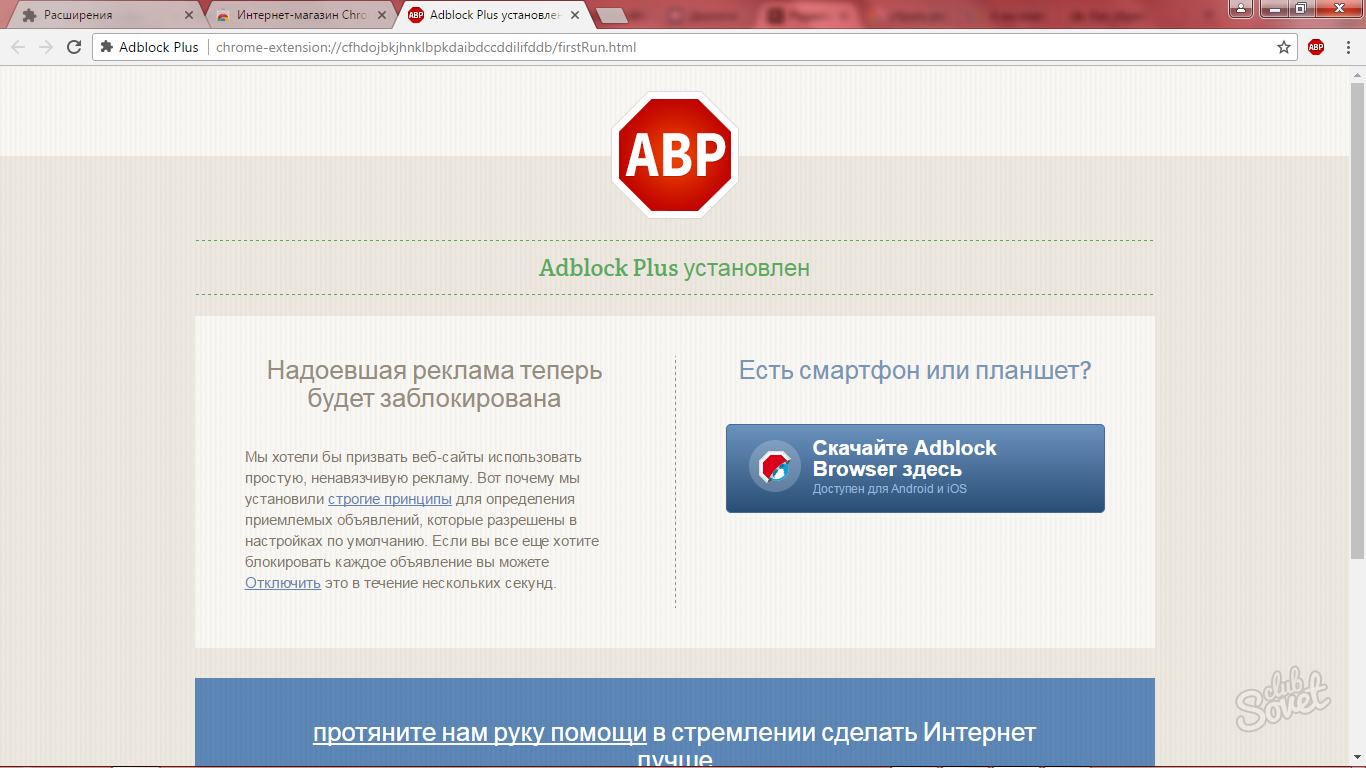Close the Интернет-магазин Chrome tab

382,16
